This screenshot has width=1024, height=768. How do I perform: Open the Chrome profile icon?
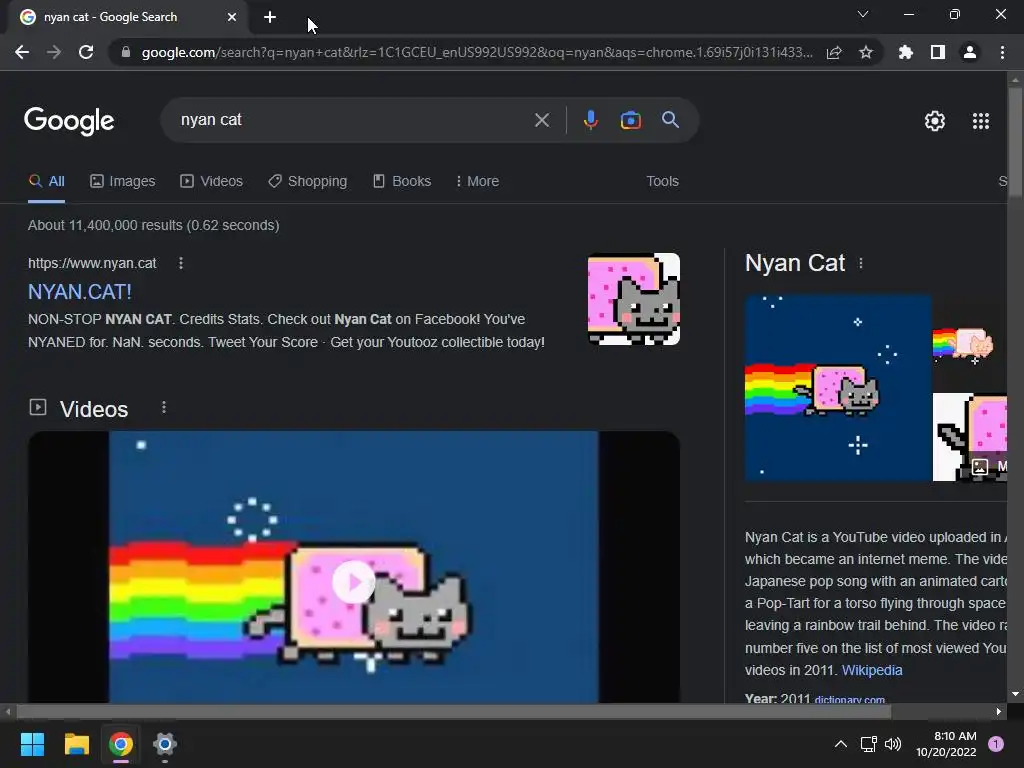click(970, 52)
